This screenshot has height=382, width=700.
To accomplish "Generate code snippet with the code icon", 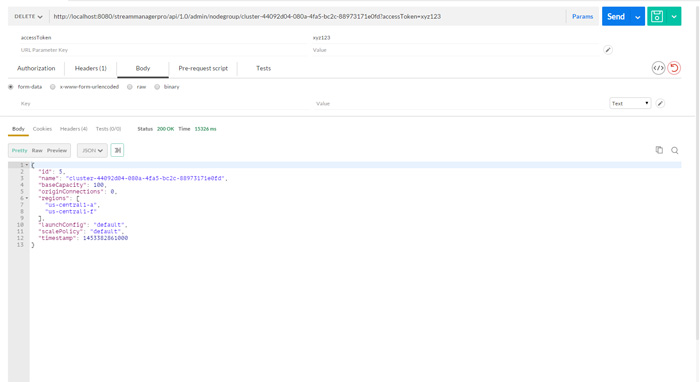I will click(x=658, y=68).
